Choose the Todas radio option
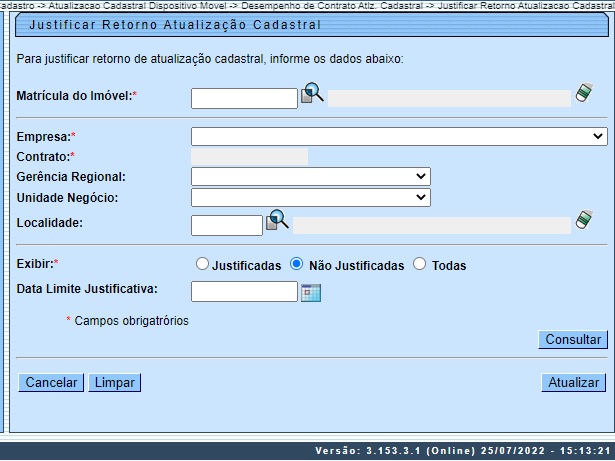The height and width of the screenshot is (461, 615). click(x=420, y=265)
